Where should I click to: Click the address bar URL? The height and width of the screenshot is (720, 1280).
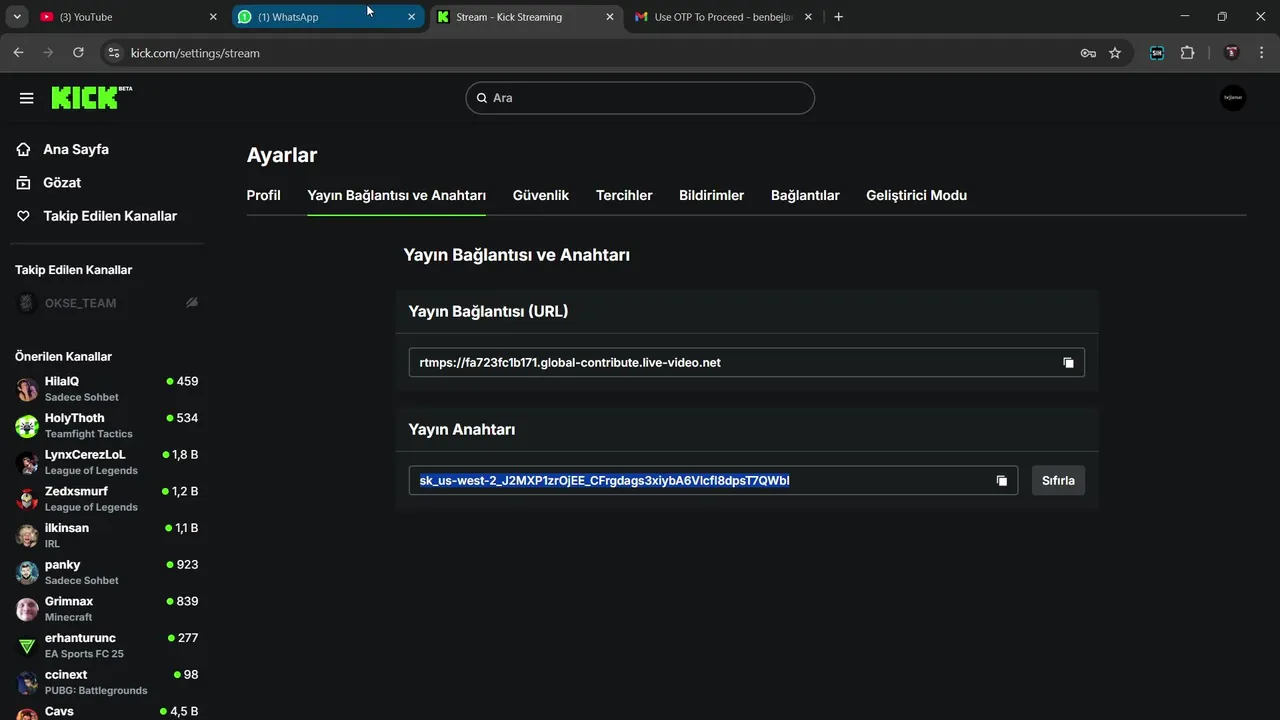pos(196,53)
